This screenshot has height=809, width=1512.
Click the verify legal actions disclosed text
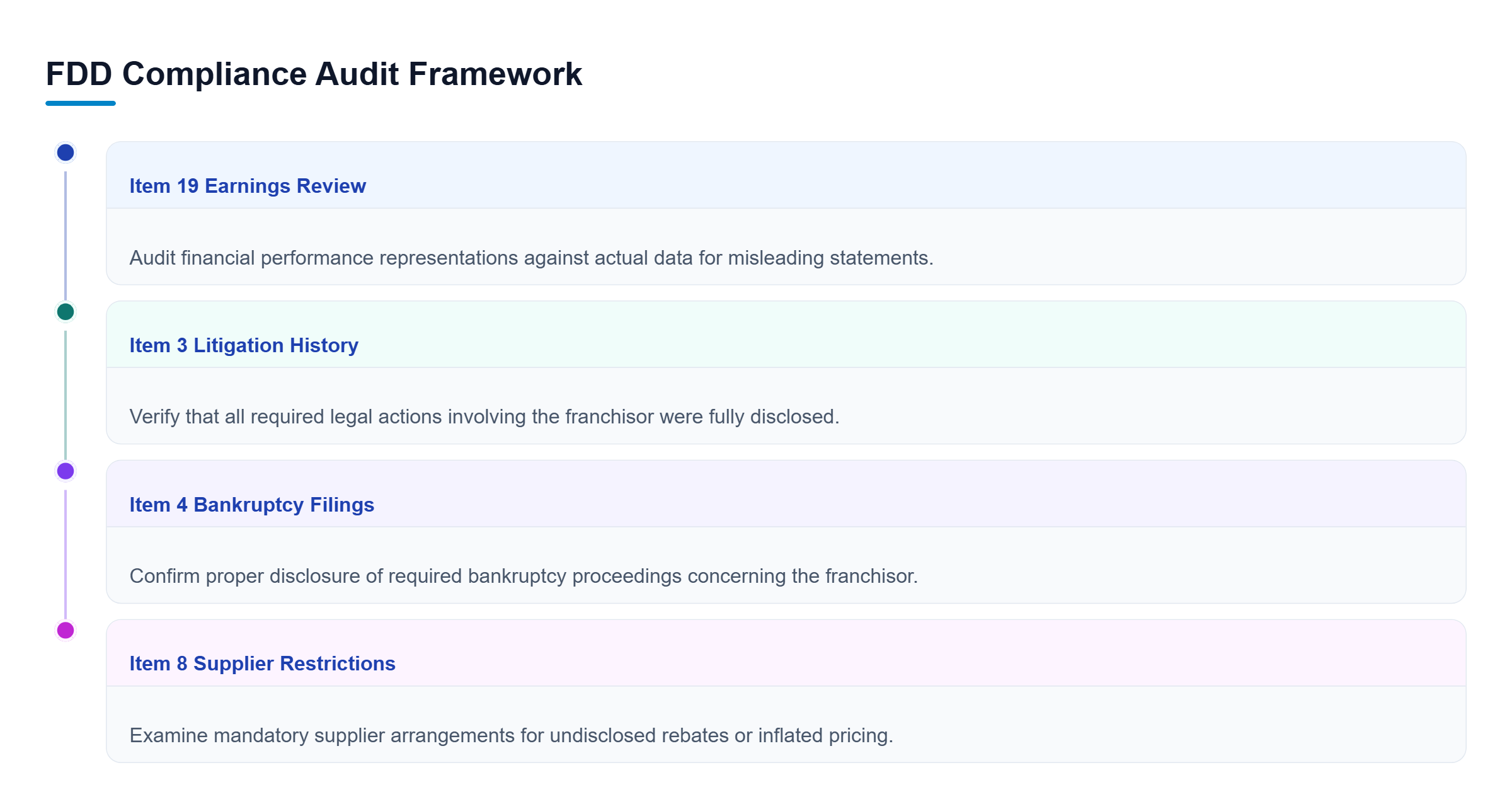click(x=484, y=416)
